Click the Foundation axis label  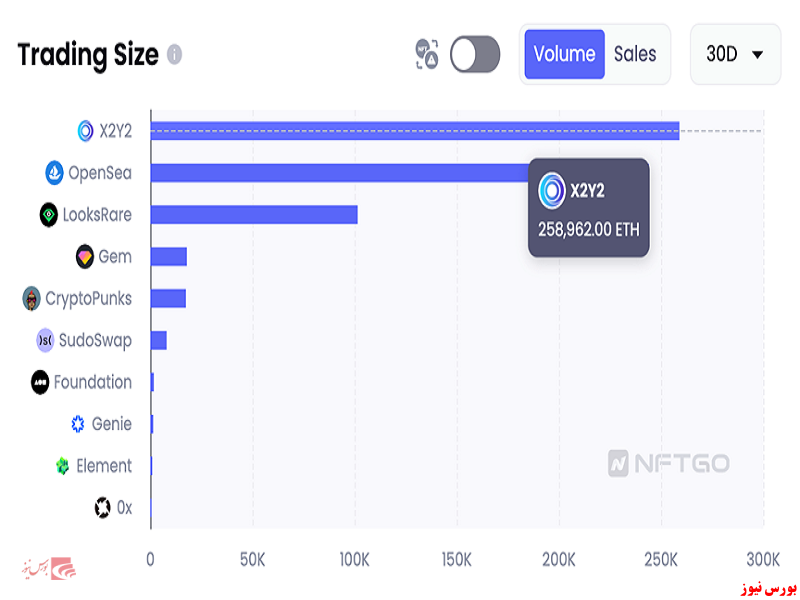click(x=93, y=382)
